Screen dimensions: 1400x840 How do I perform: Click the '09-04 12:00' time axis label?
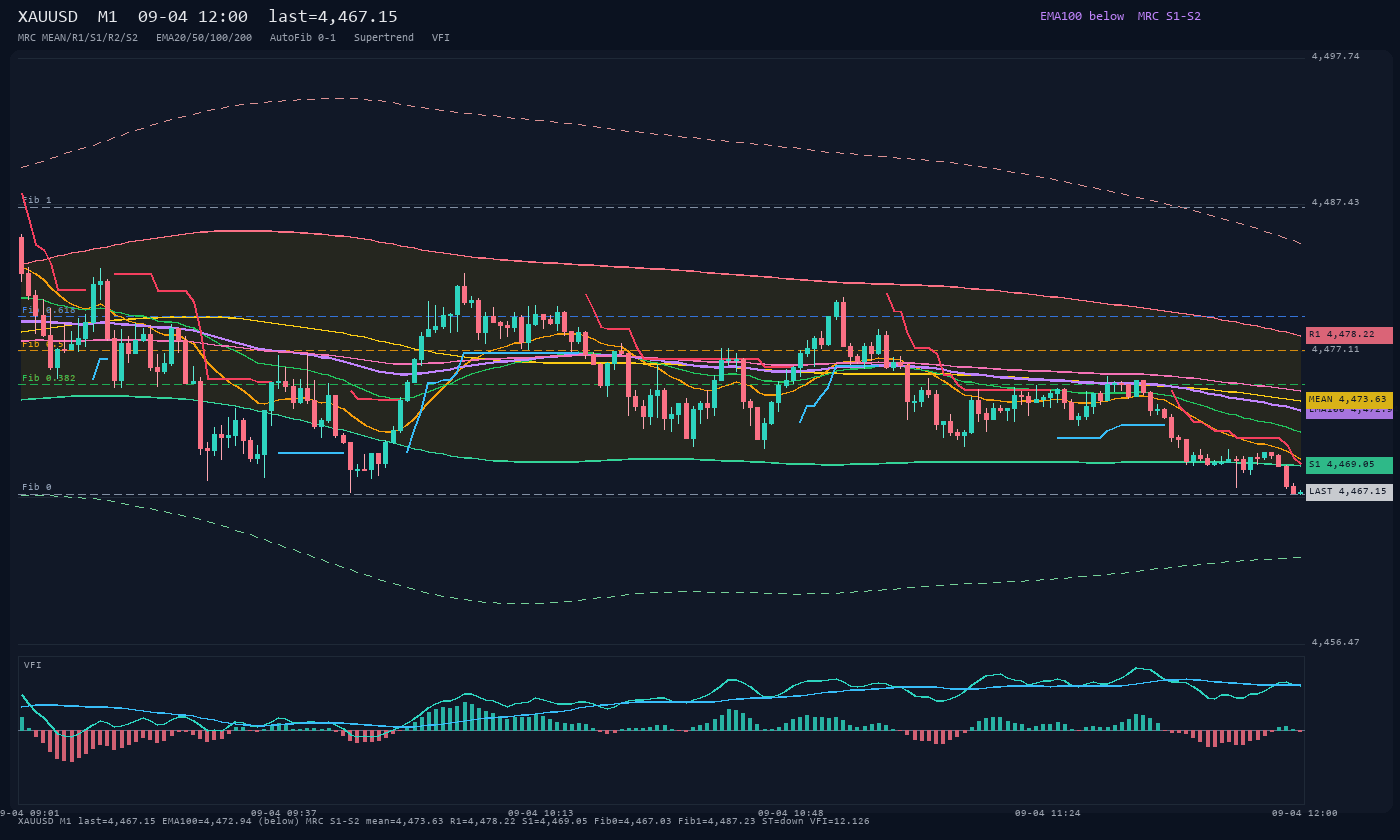(x=1305, y=813)
